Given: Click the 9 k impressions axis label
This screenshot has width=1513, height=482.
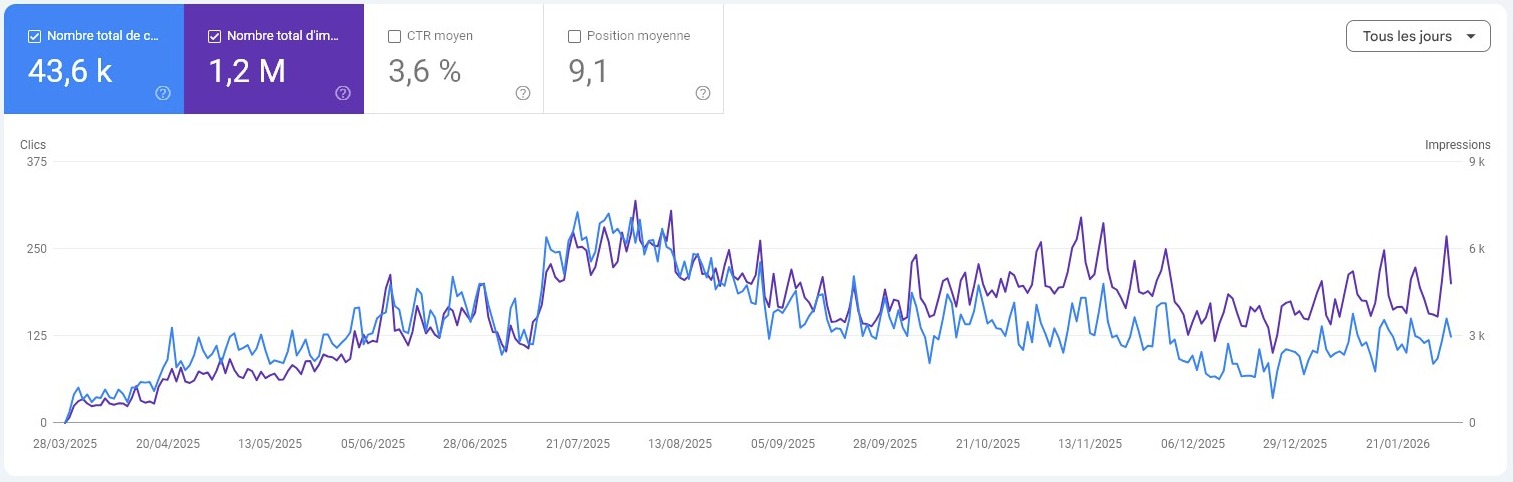Looking at the screenshot, I should 1477,162.
